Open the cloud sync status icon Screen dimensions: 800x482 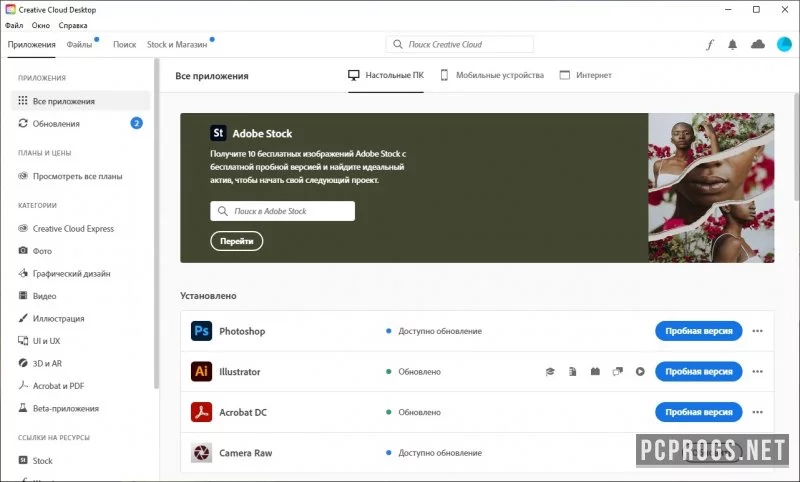[758, 44]
